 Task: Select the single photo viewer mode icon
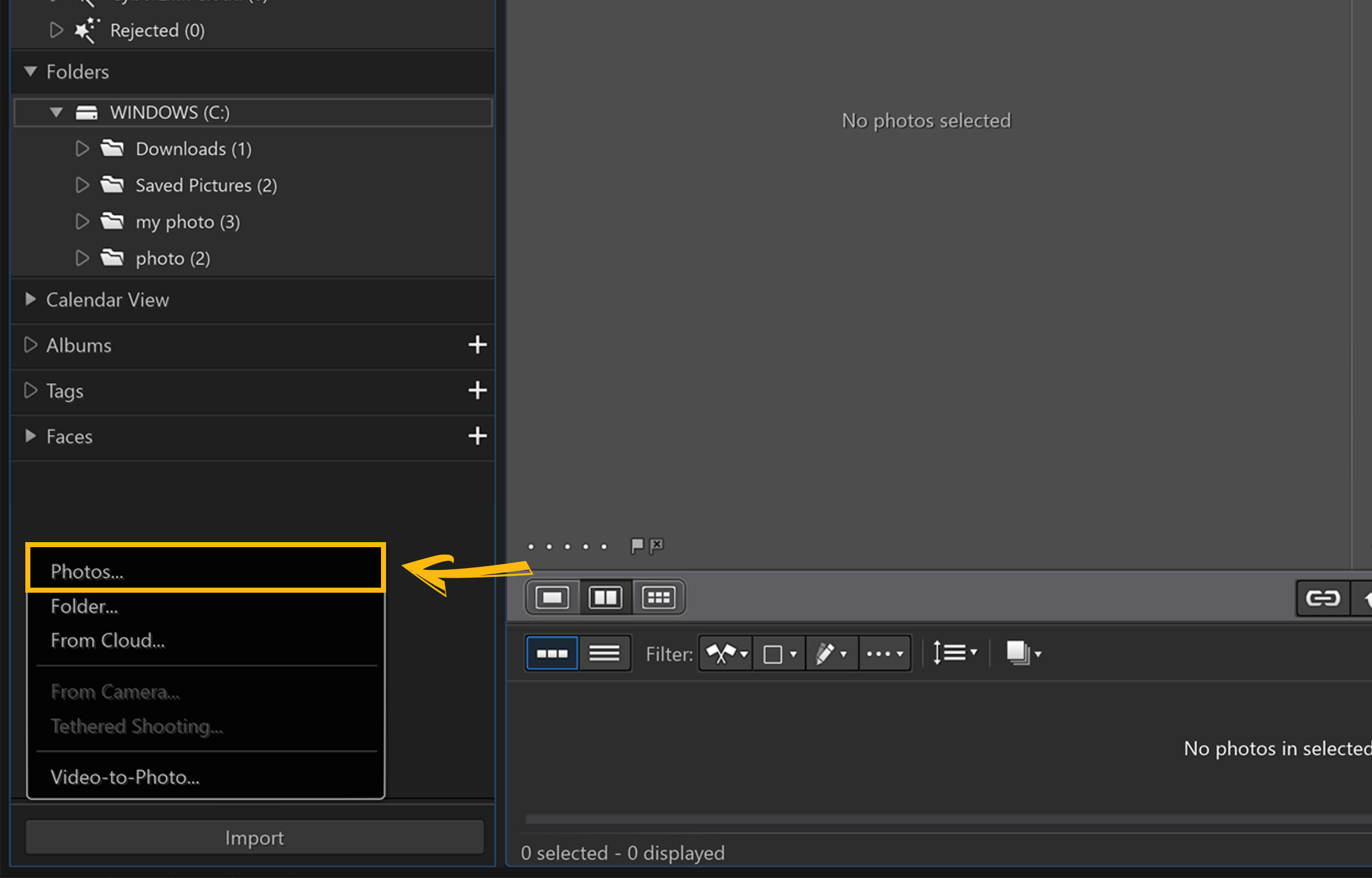click(x=552, y=597)
